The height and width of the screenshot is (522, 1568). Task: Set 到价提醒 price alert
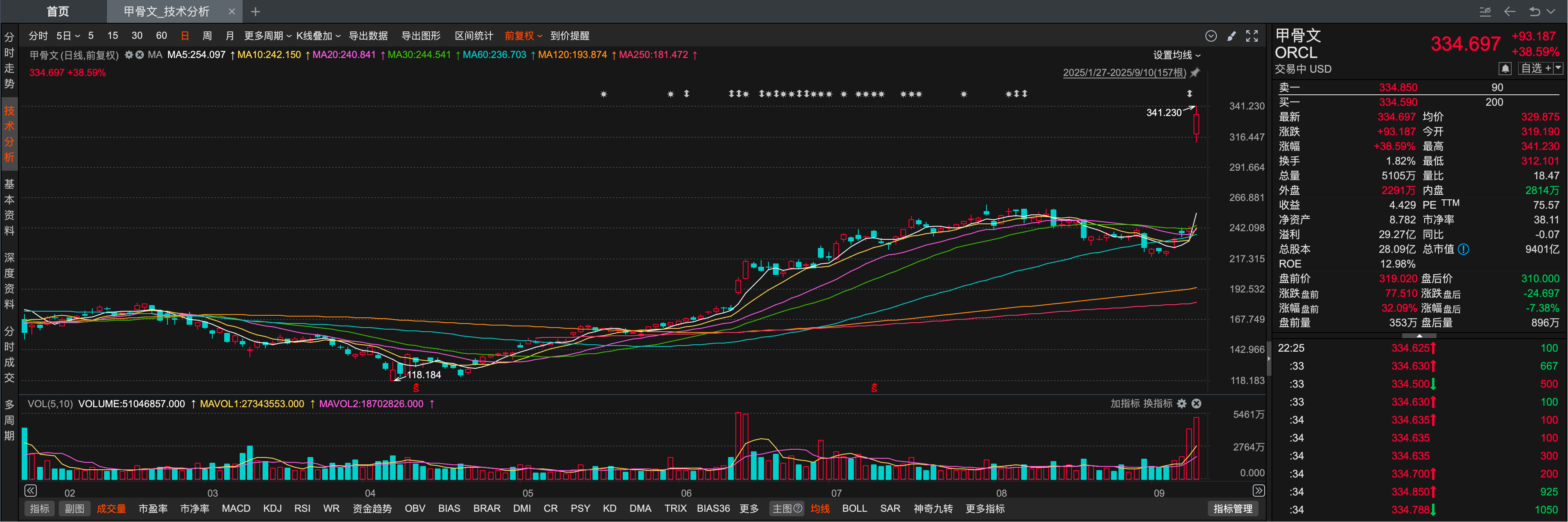coord(570,36)
